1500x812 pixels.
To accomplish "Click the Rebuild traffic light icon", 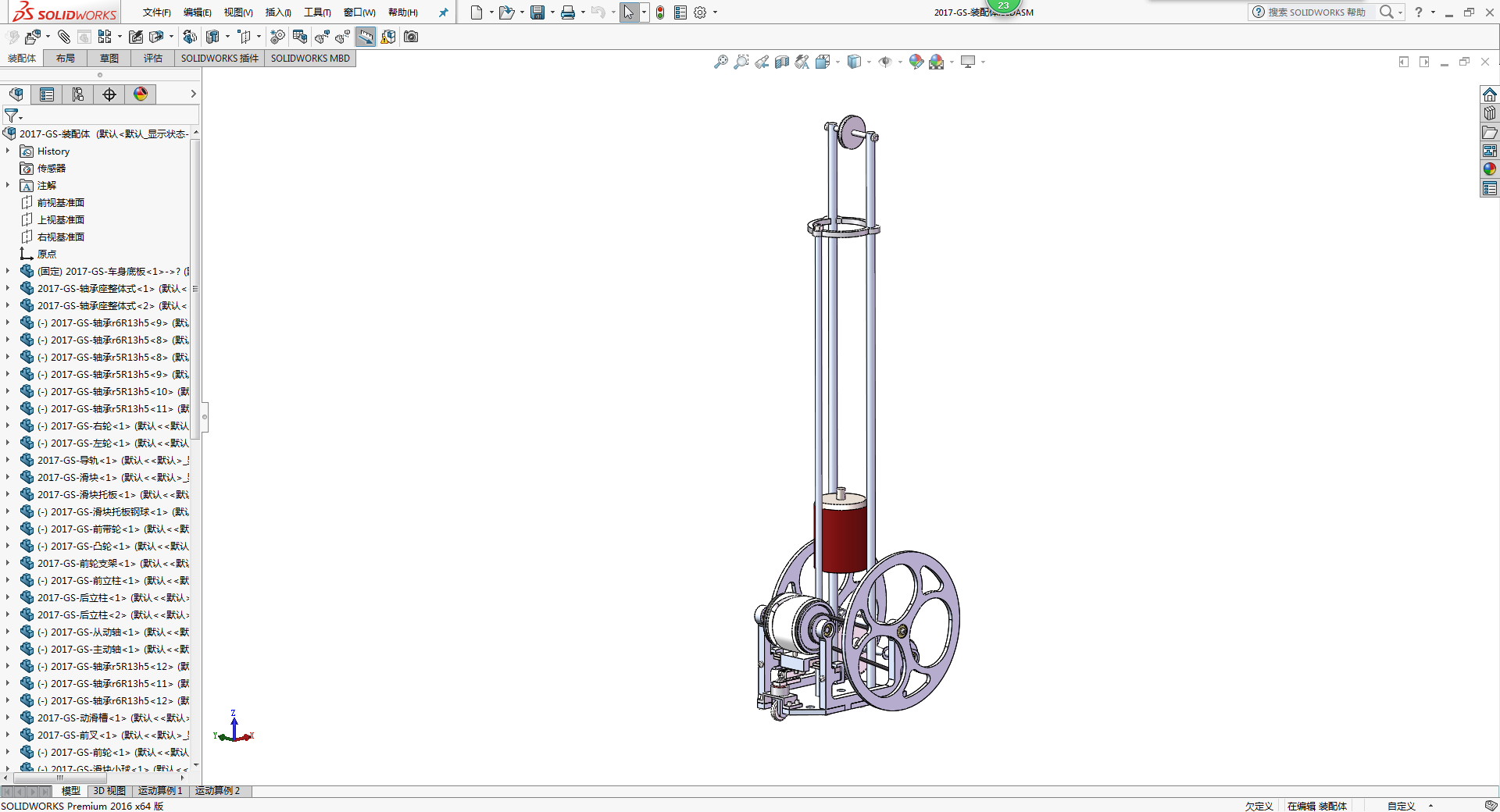I will pyautogui.click(x=660, y=12).
